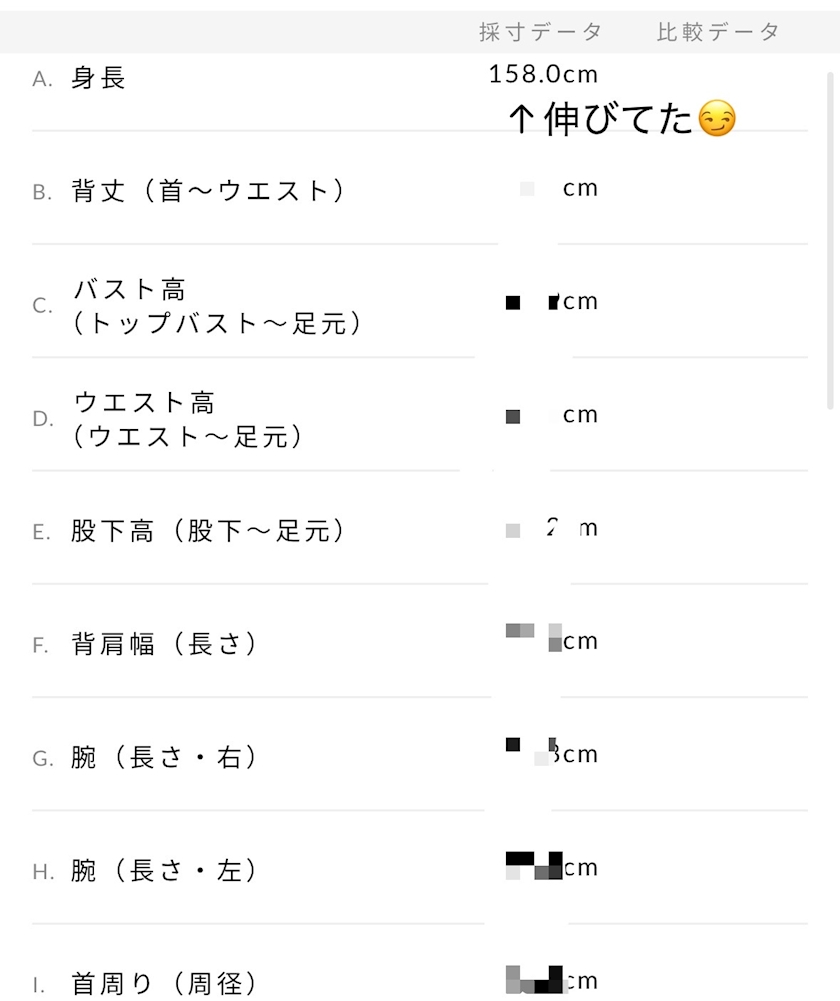Click the E. 股下高（股下〜足元） row
Screen dimensions: 840x1001
pyautogui.click(x=208, y=531)
